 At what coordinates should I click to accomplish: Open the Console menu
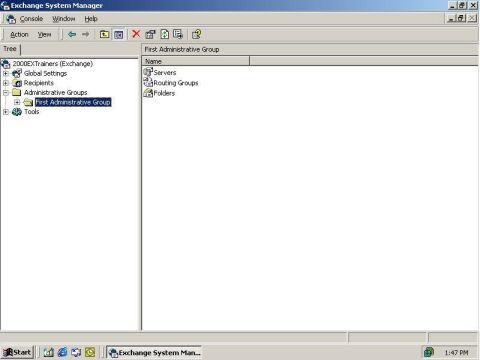[31, 19]
